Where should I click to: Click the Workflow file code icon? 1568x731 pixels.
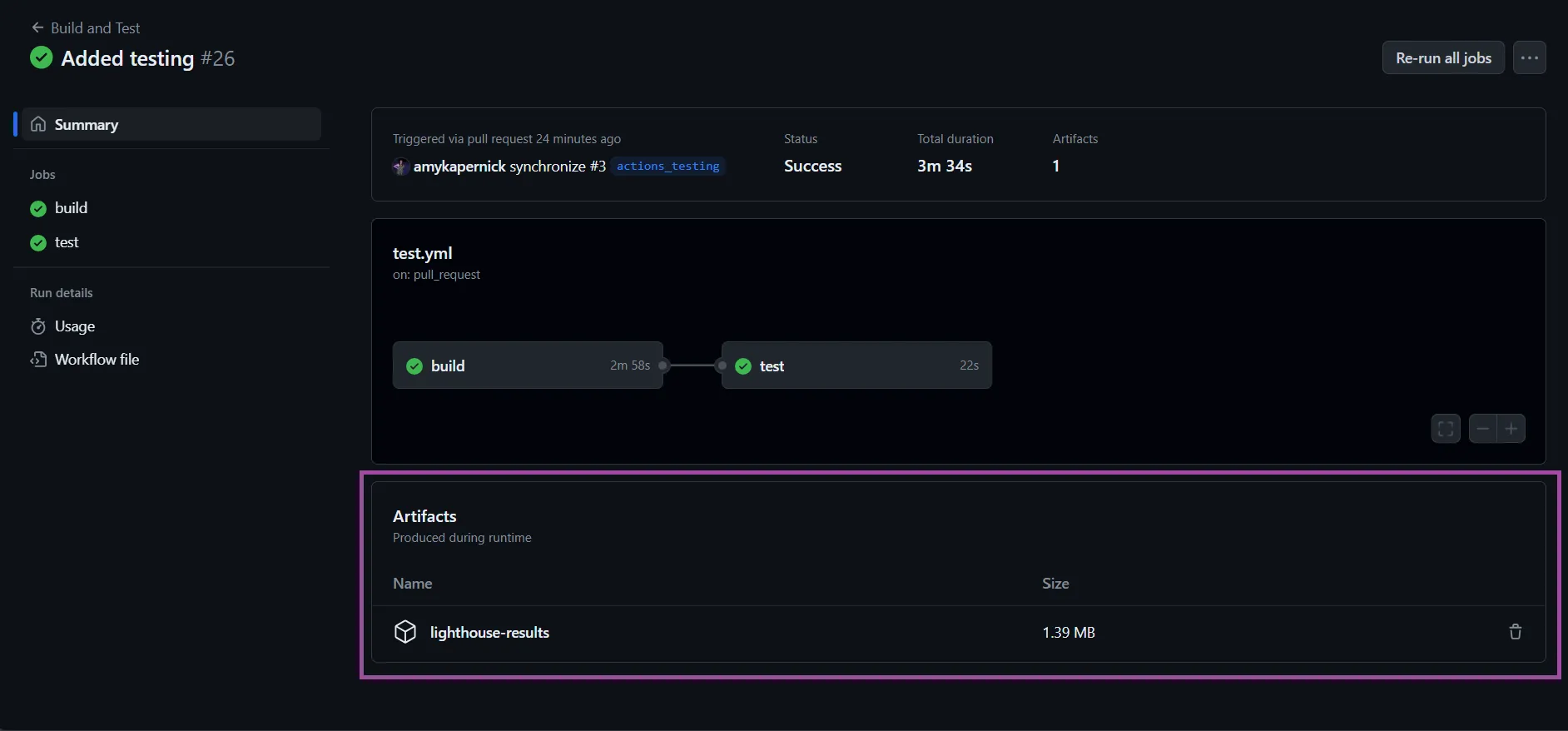[38, 360]
